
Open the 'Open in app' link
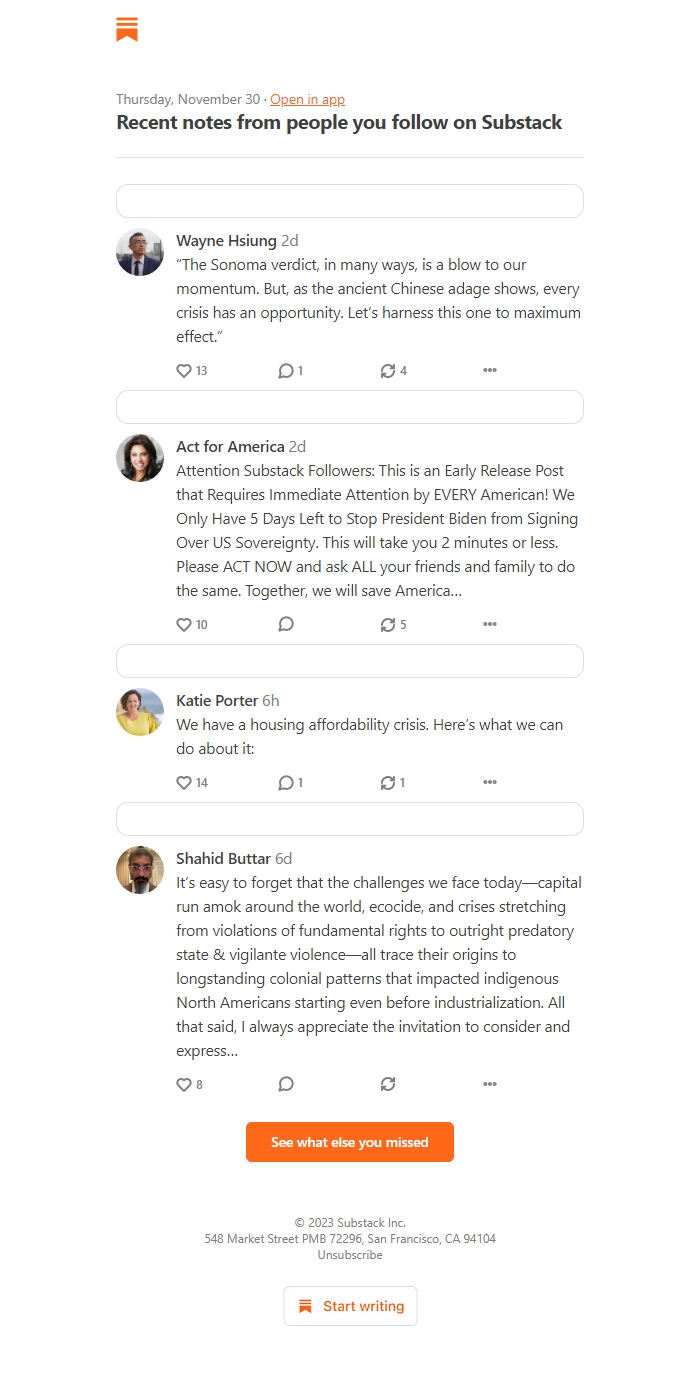point(307,99)
